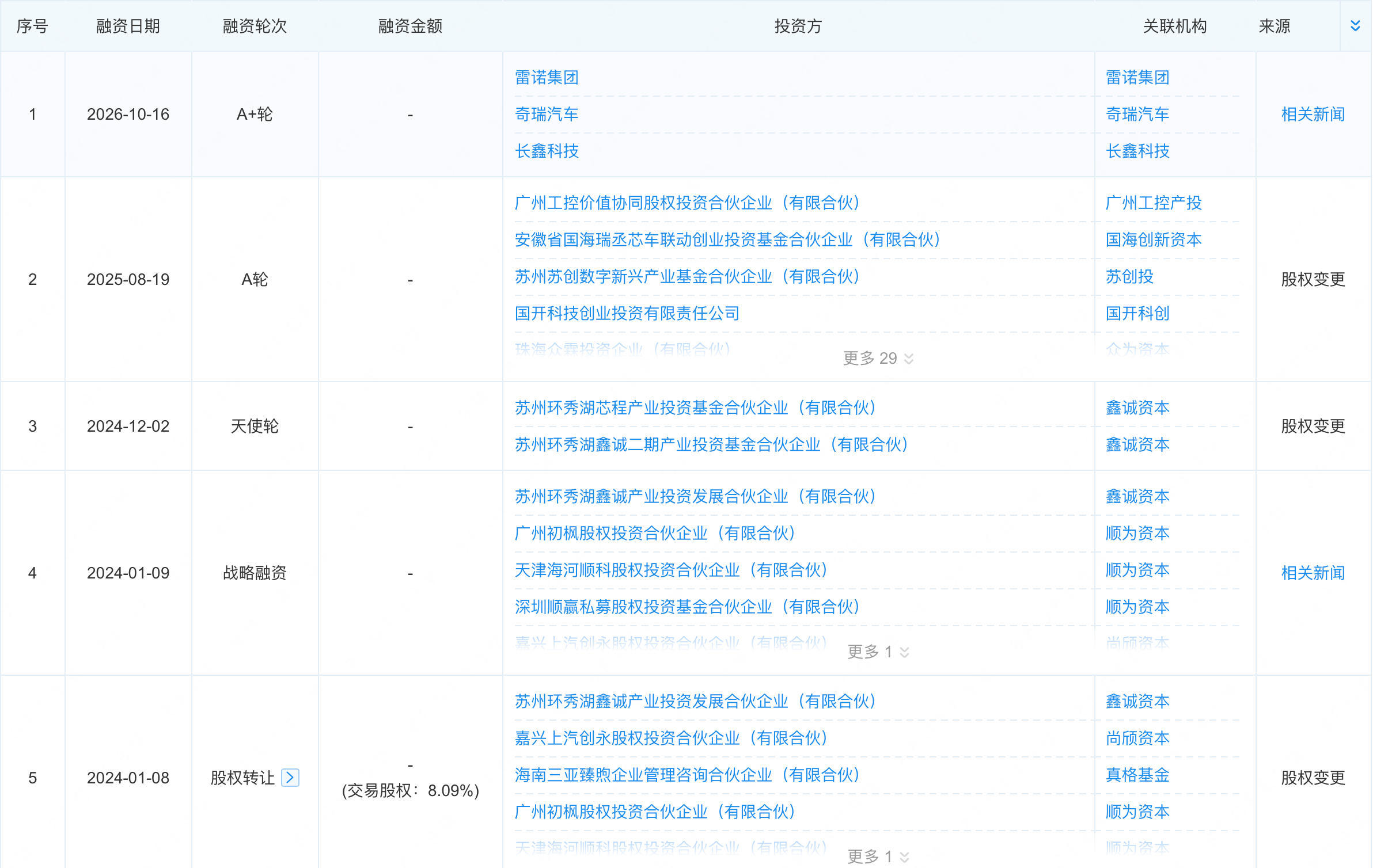The width and height of the screenshot is (1373, 868).
Task: Open 国开科技创业投资有限责任公司 link
Action: [x=627, y=313]
